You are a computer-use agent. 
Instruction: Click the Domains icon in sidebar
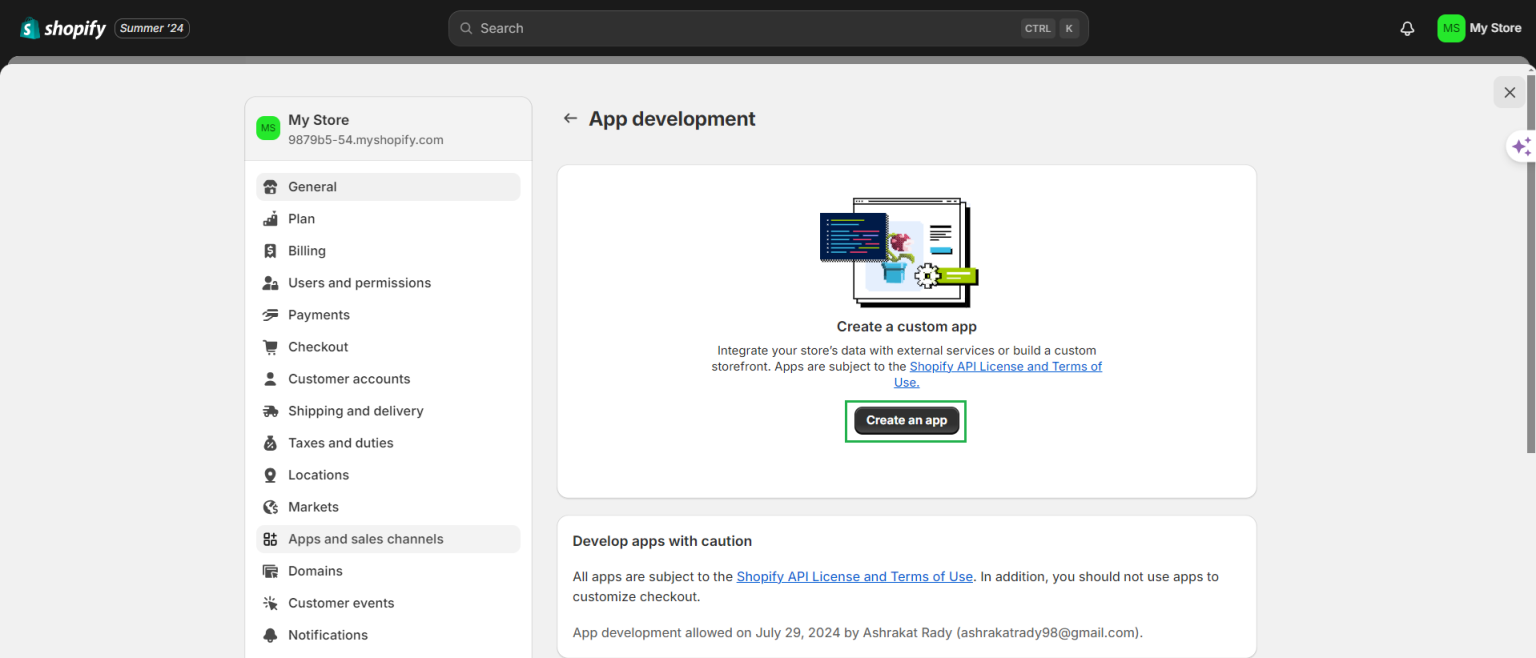click(x=270, y=571)
